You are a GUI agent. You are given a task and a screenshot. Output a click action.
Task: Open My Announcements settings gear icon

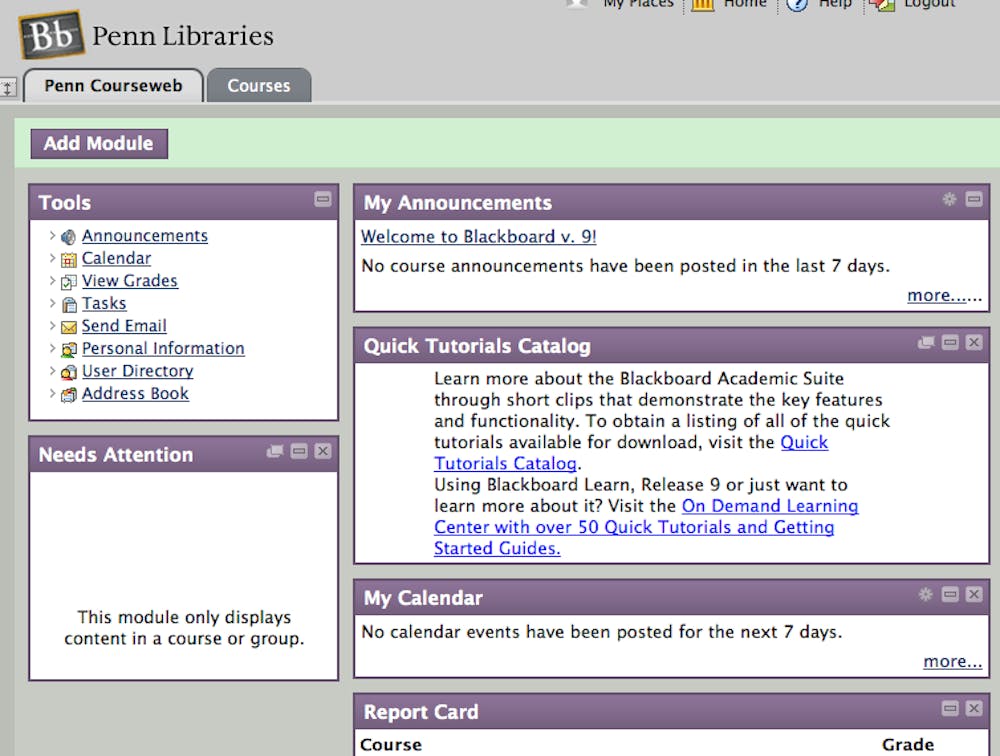[949, 199]
